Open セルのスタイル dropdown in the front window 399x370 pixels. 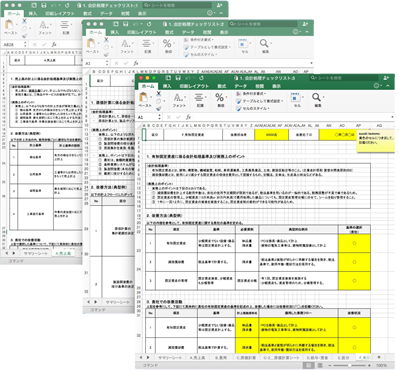click(252, 108)
